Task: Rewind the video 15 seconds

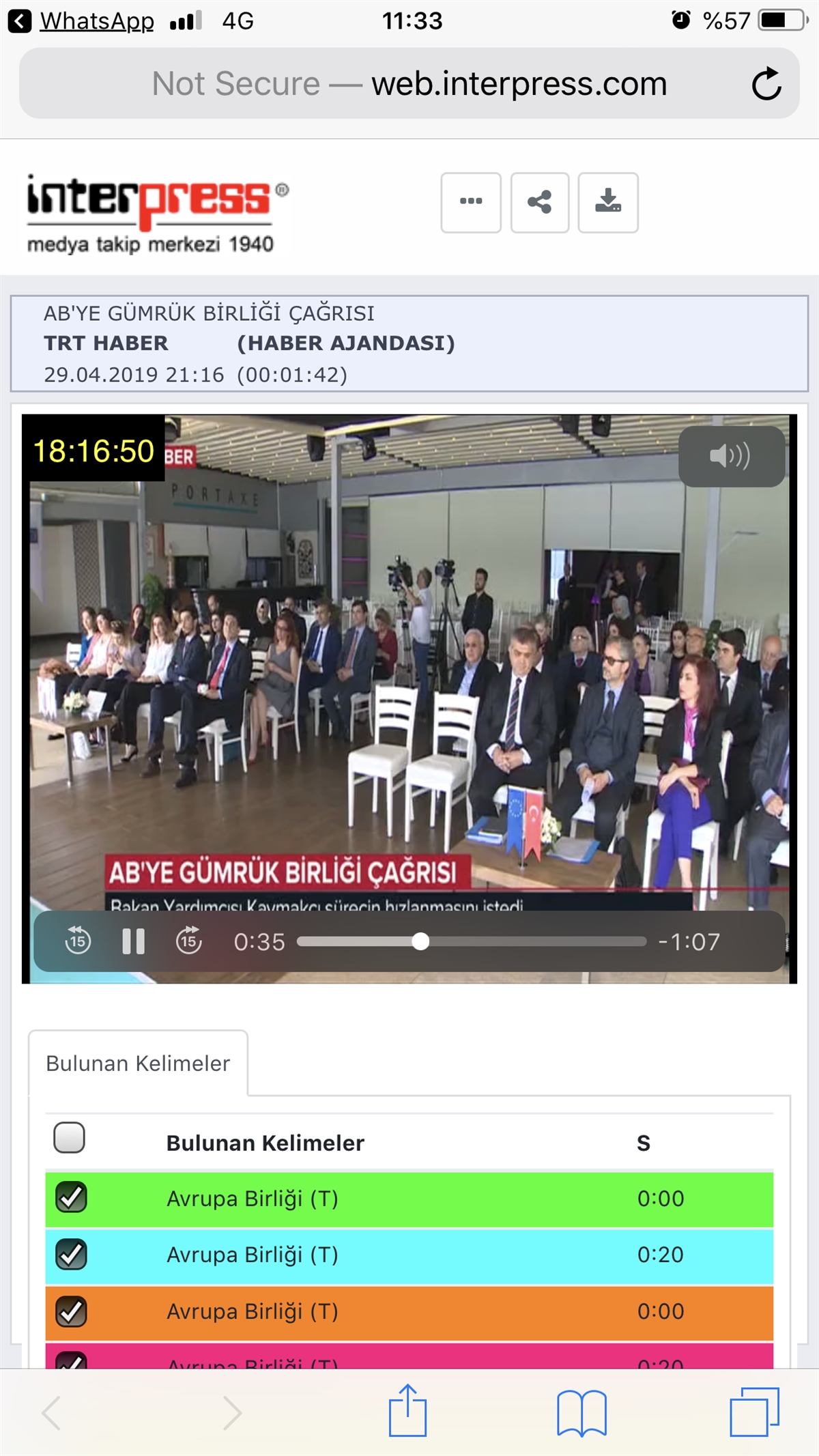Action: tap(78, 941)
